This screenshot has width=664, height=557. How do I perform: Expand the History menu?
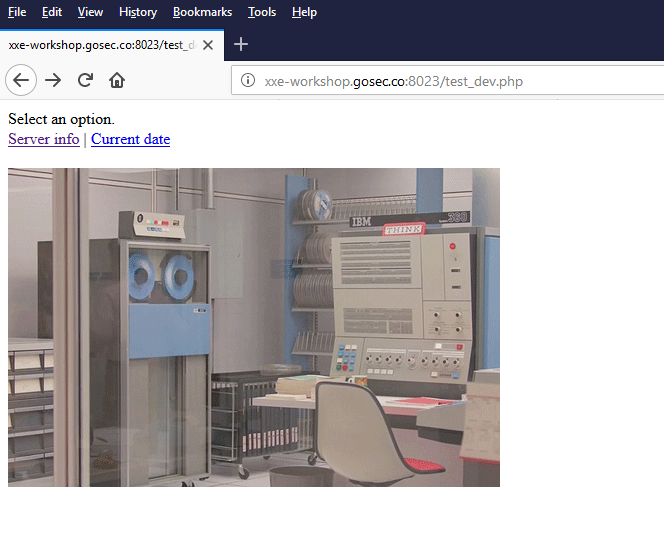[x=137, y=12]
